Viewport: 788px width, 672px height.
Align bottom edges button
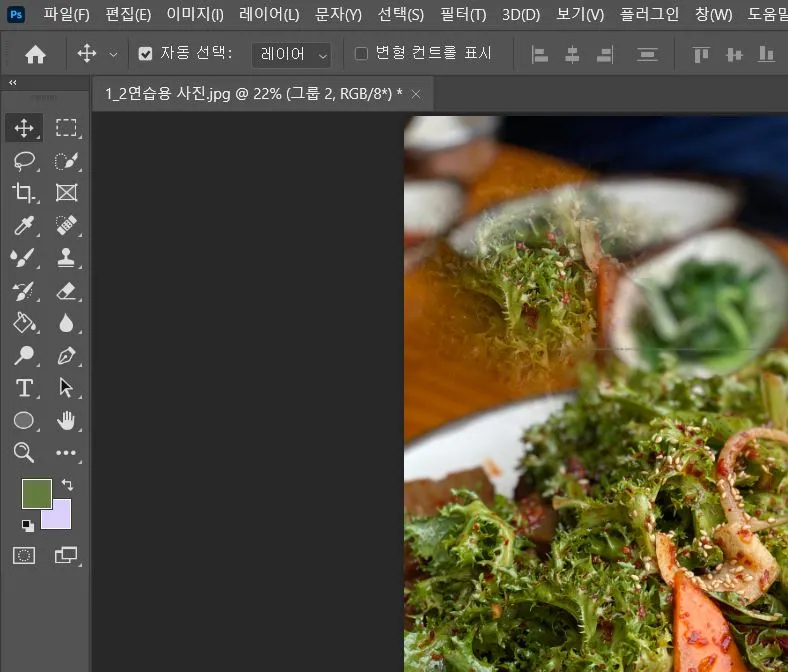pos(766,54)
